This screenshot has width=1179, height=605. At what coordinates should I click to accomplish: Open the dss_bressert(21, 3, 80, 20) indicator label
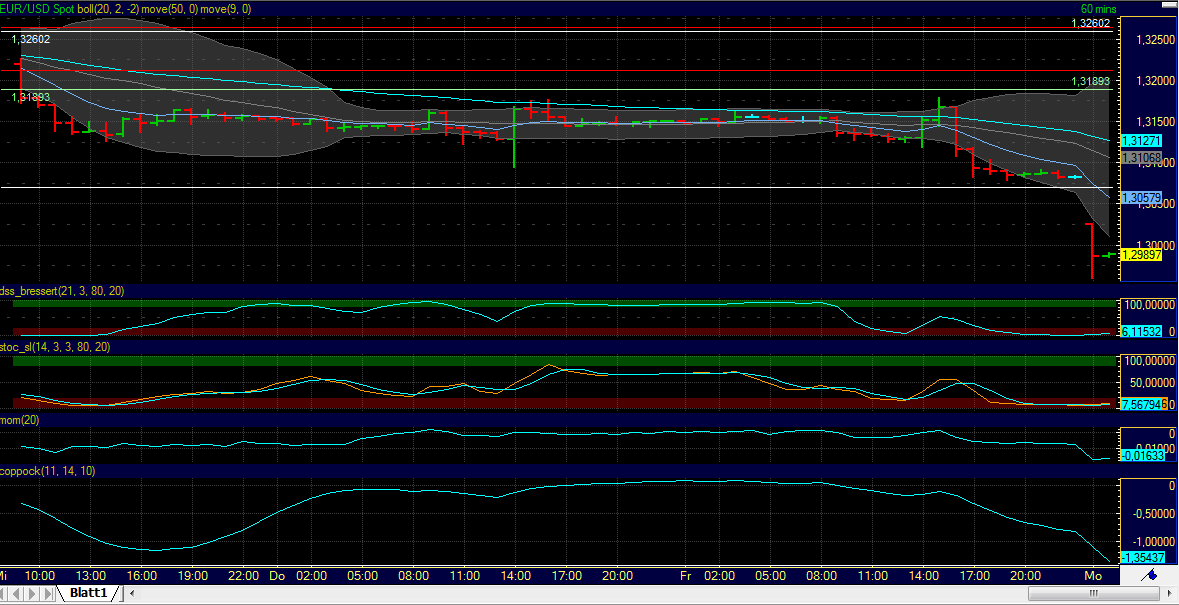60,291
